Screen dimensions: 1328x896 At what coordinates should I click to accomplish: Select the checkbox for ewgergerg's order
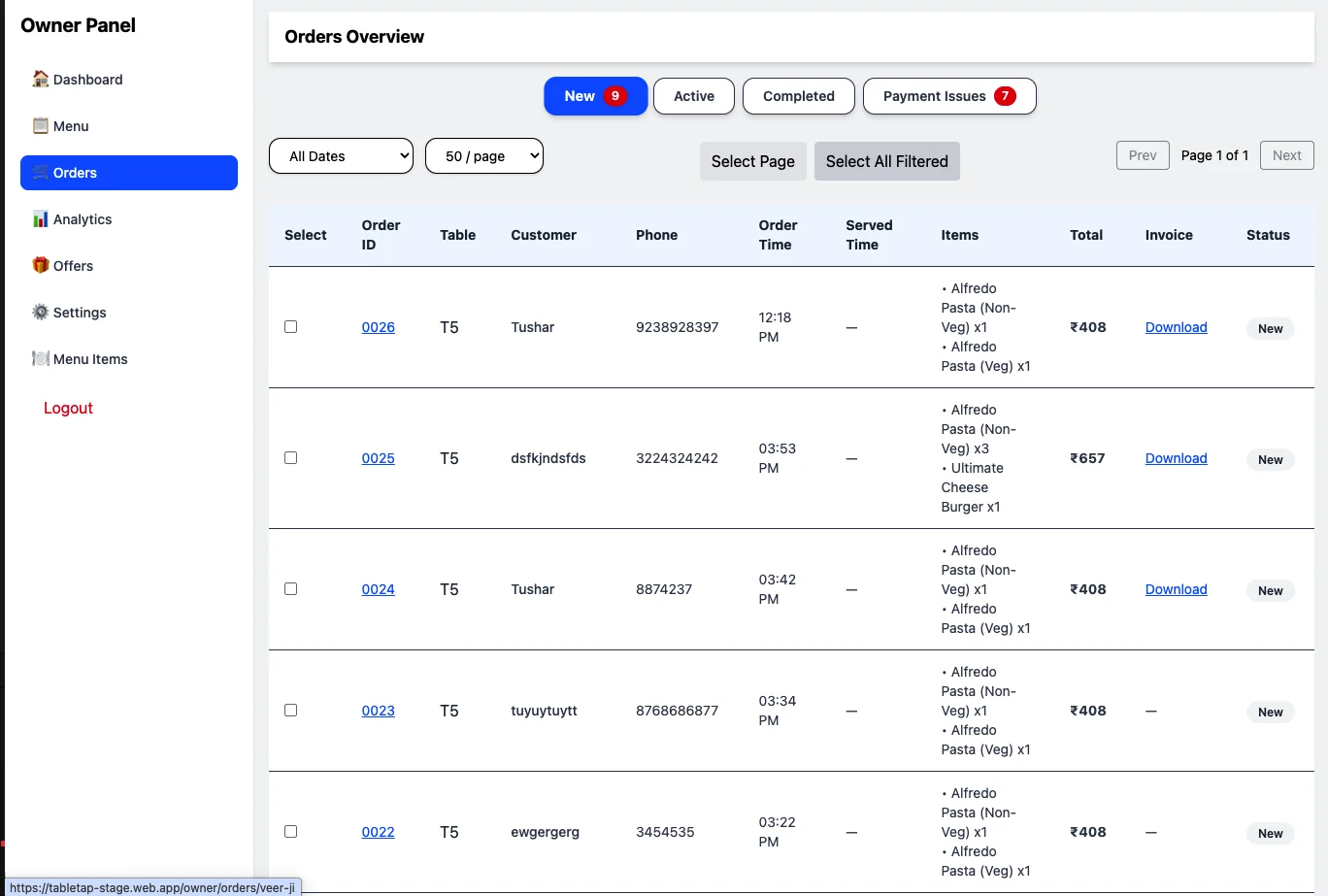pyautogui.click(x=290, y=831)
